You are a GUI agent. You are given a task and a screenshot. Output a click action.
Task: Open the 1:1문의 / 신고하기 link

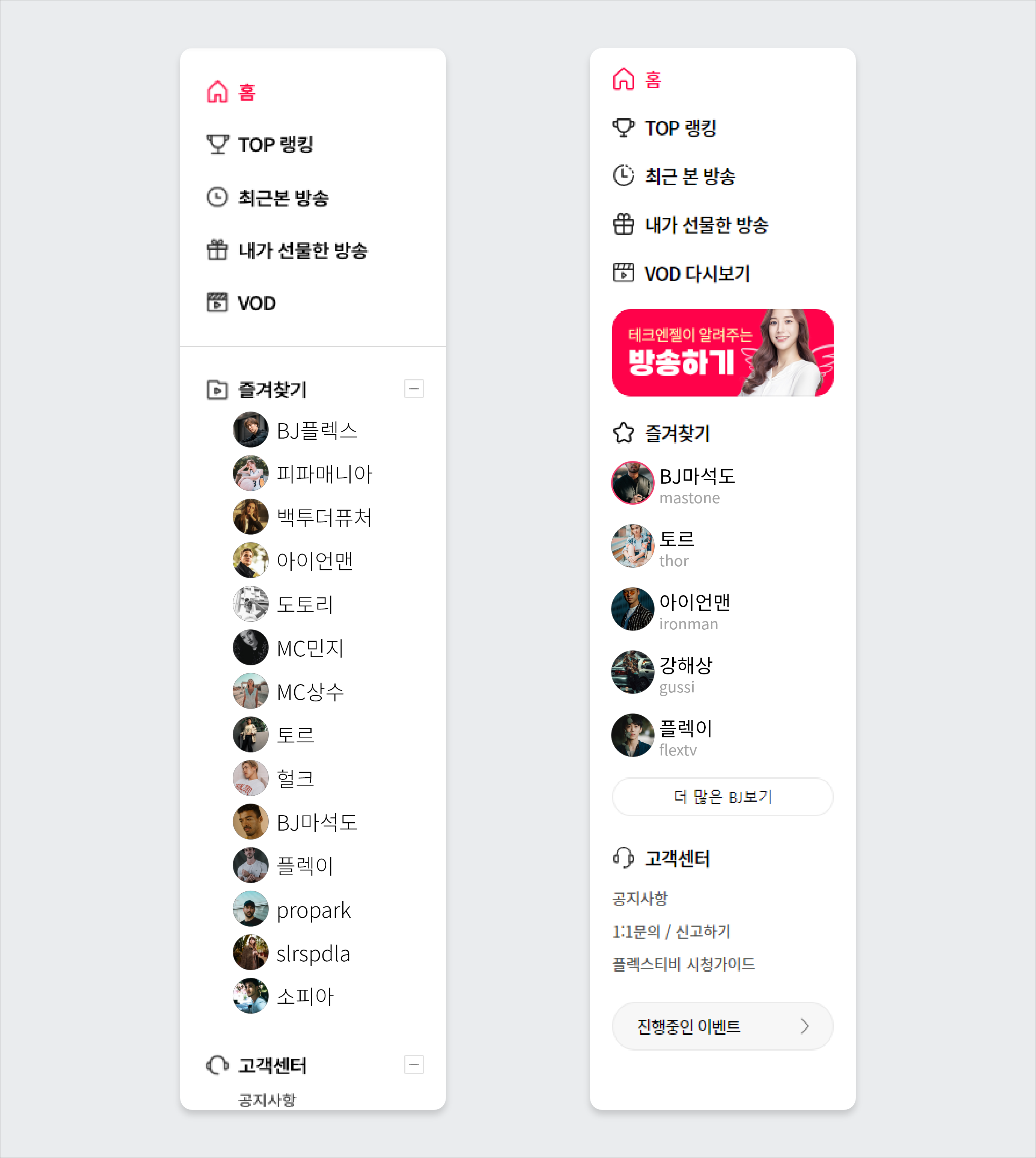[672, 932]
